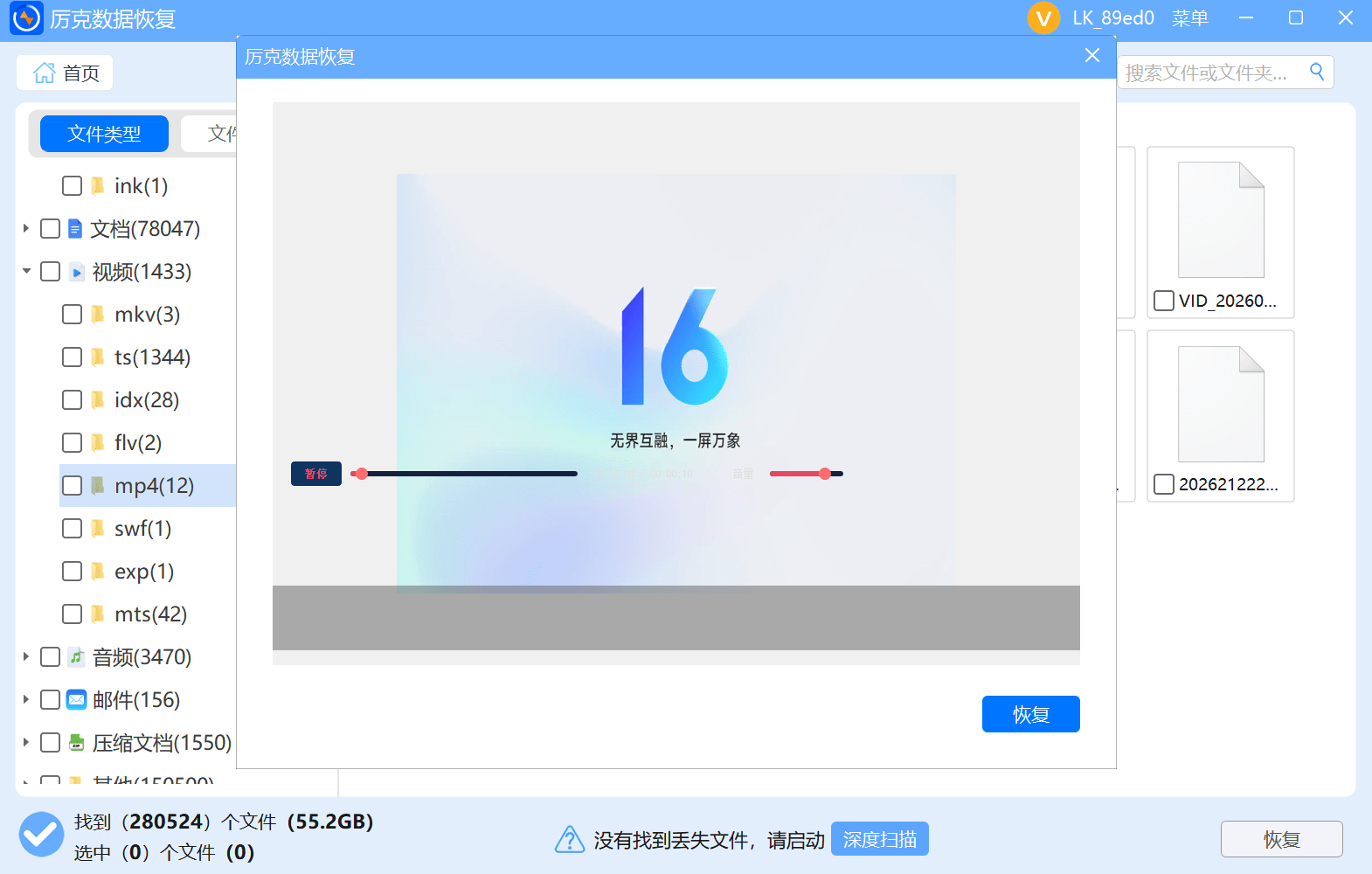This screenshot has height=874, width=1372.
Task: Tick the mp4(12) checkbox
Action: tap(73, 486)
